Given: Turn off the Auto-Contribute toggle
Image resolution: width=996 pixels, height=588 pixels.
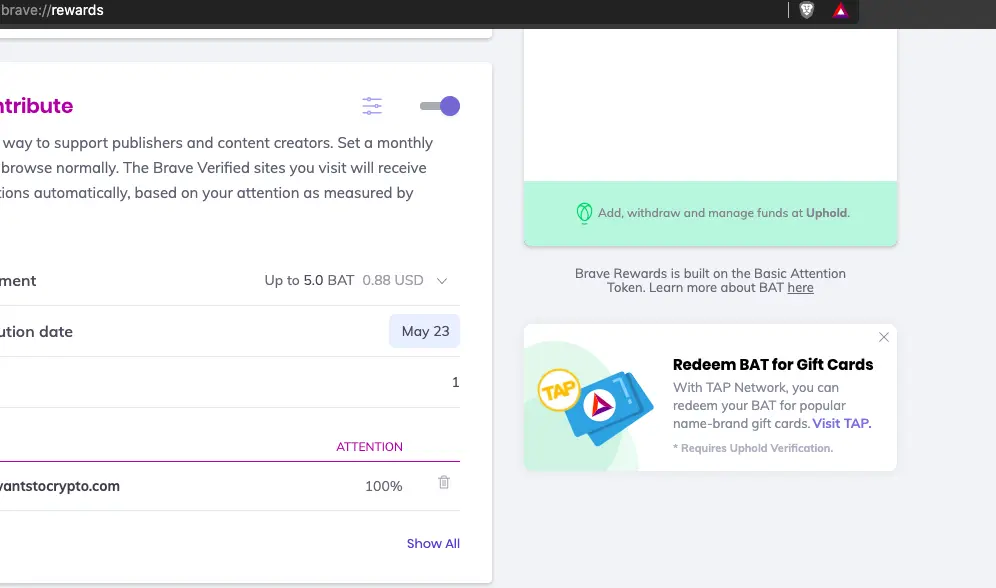Looking at the screenshot, I should coord(440,106).
